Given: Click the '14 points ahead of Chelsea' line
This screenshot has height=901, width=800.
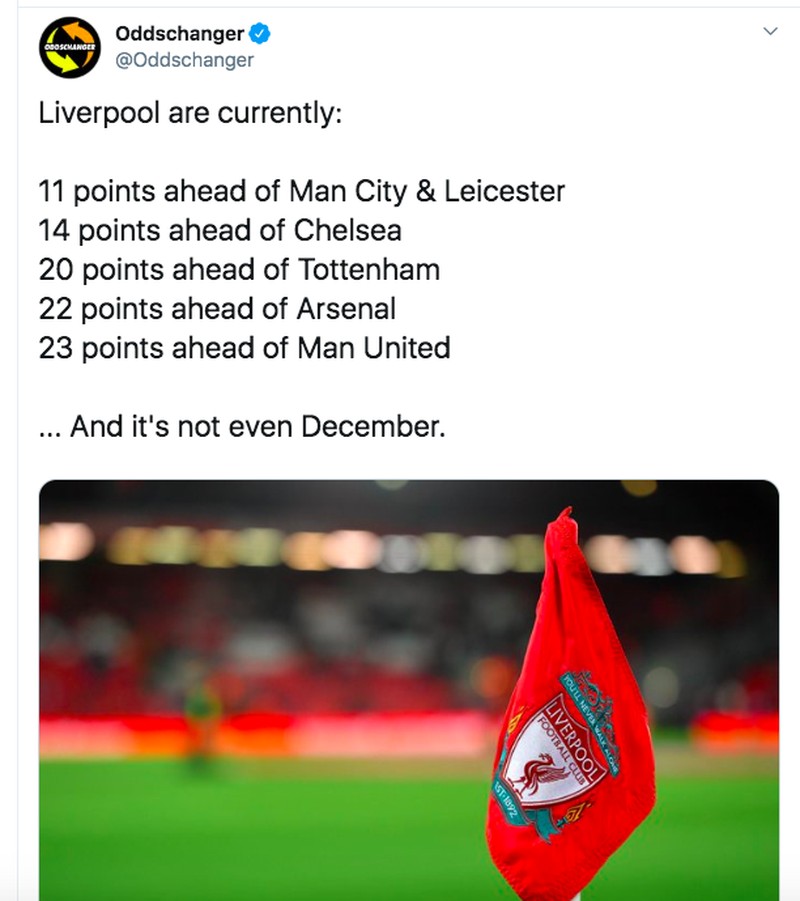Looking at the screenshot, I should pyautogui.click(x=220, y=231).
